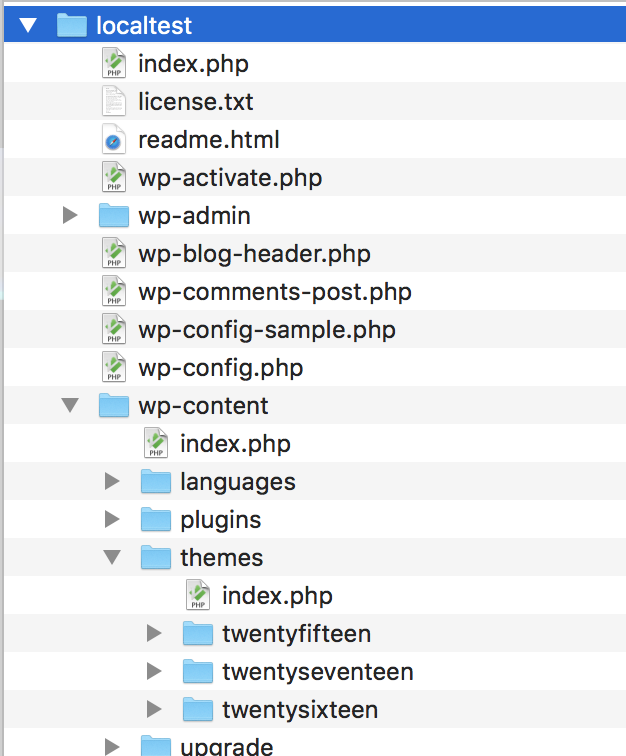Expand the twentysixteen folder

point(154,709)
